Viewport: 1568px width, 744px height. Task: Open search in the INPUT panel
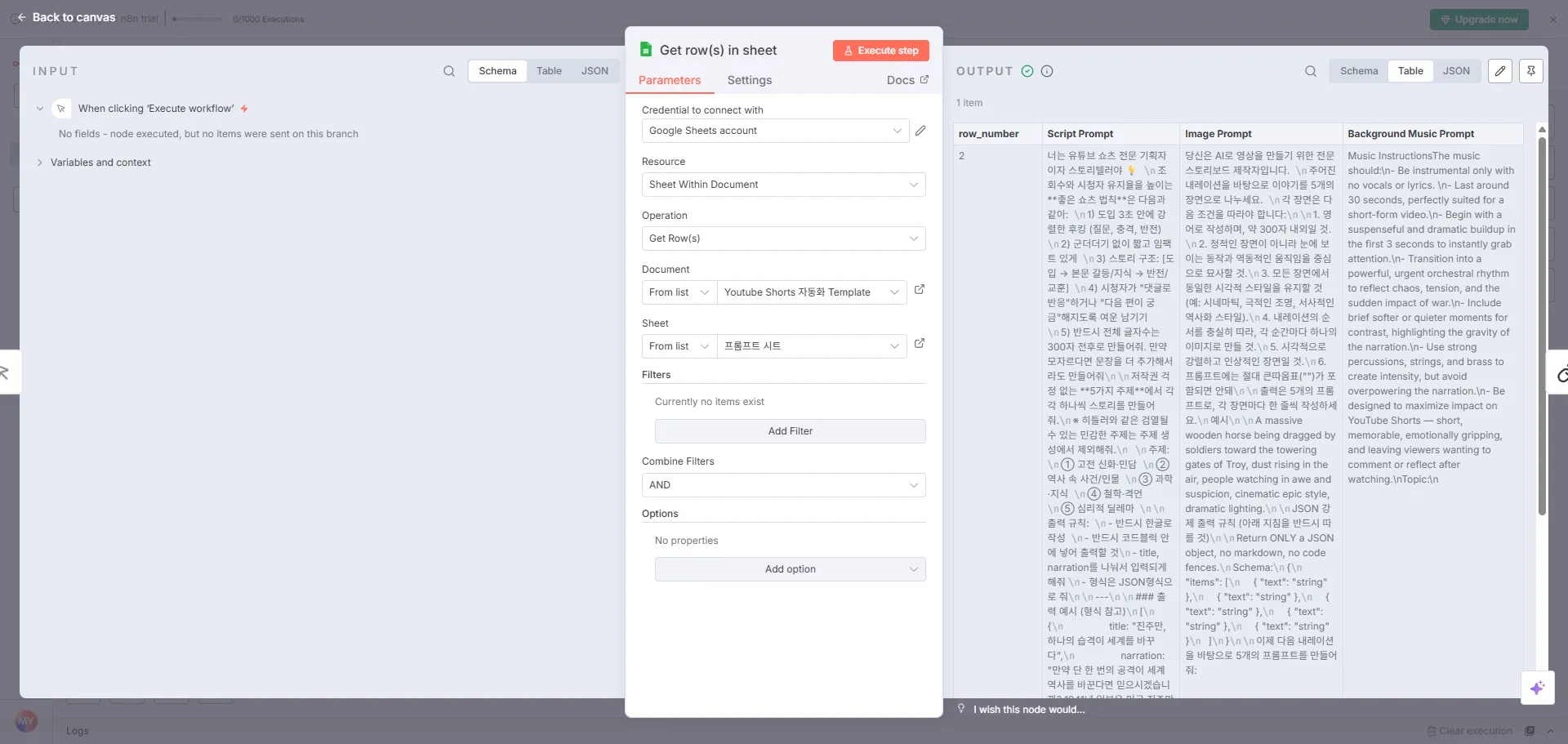click(449, 71)
